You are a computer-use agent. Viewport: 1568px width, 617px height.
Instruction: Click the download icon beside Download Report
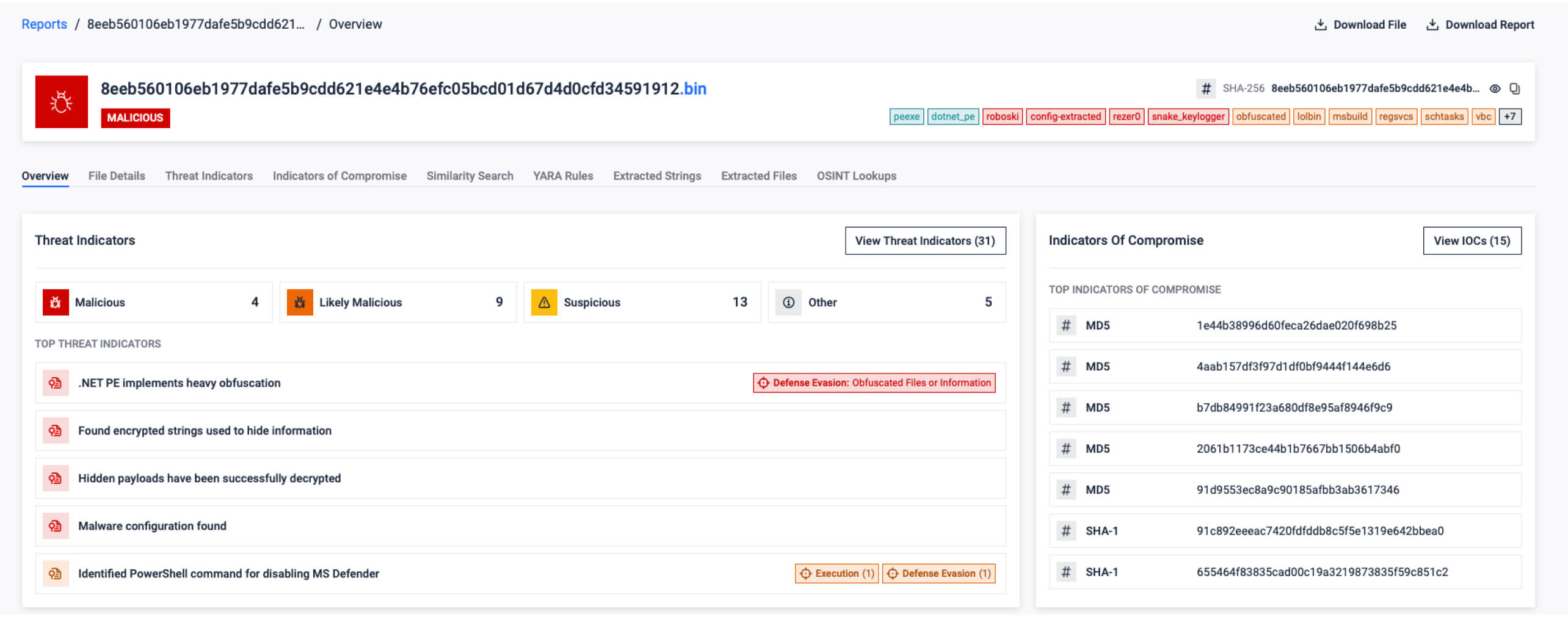(x=1433, y=24)
